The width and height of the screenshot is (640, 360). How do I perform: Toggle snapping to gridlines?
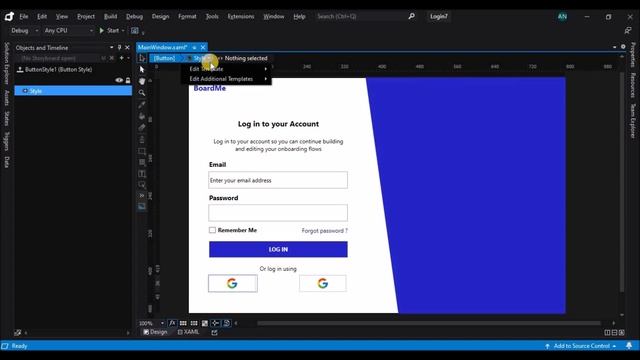pyautogui.click(x=194, y=323)
